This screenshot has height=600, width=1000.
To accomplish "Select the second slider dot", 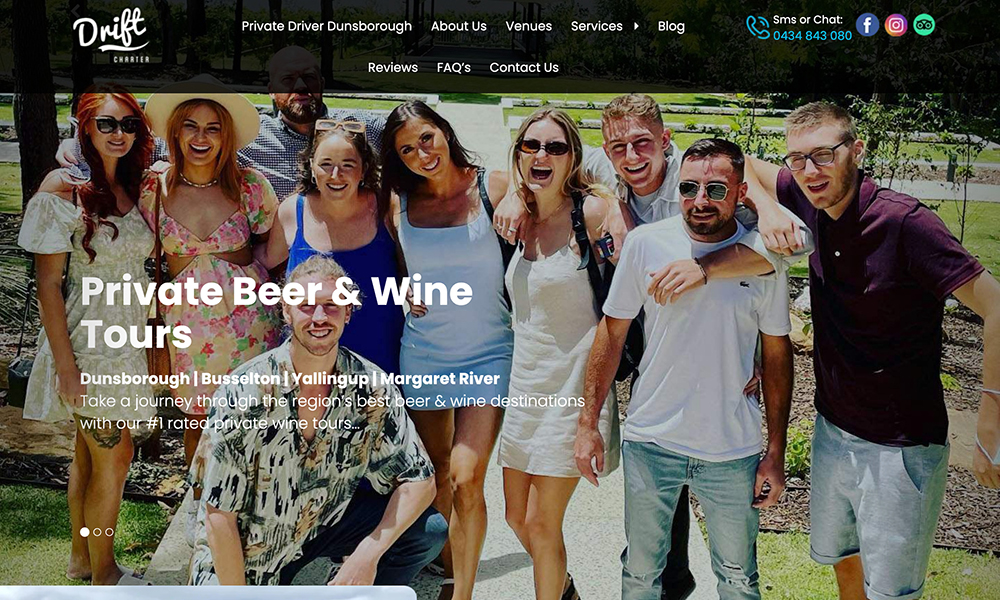I will tap(97, 532).
